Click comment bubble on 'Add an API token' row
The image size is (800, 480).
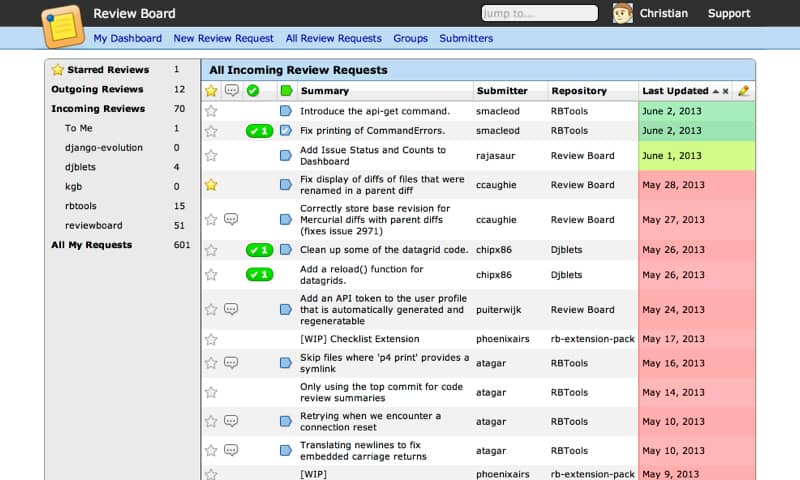(231, 309)
